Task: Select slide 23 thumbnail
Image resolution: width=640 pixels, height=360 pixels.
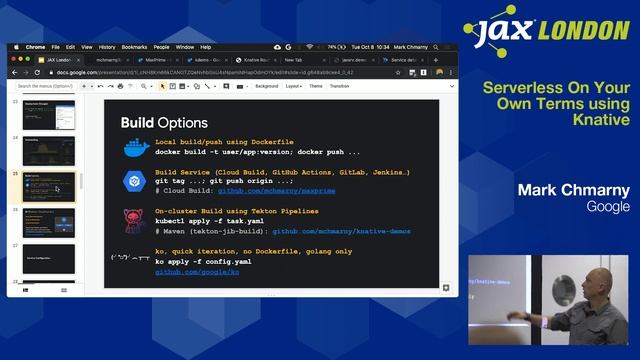Action: 49,115
